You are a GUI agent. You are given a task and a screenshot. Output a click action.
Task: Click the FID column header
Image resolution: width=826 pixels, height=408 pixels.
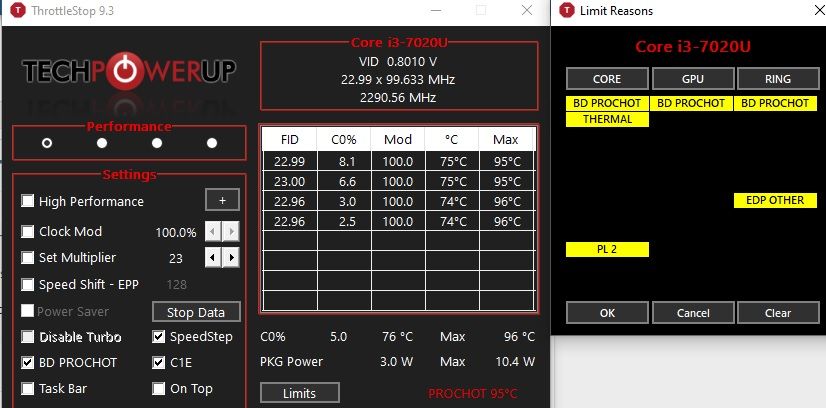pos(290,140)
